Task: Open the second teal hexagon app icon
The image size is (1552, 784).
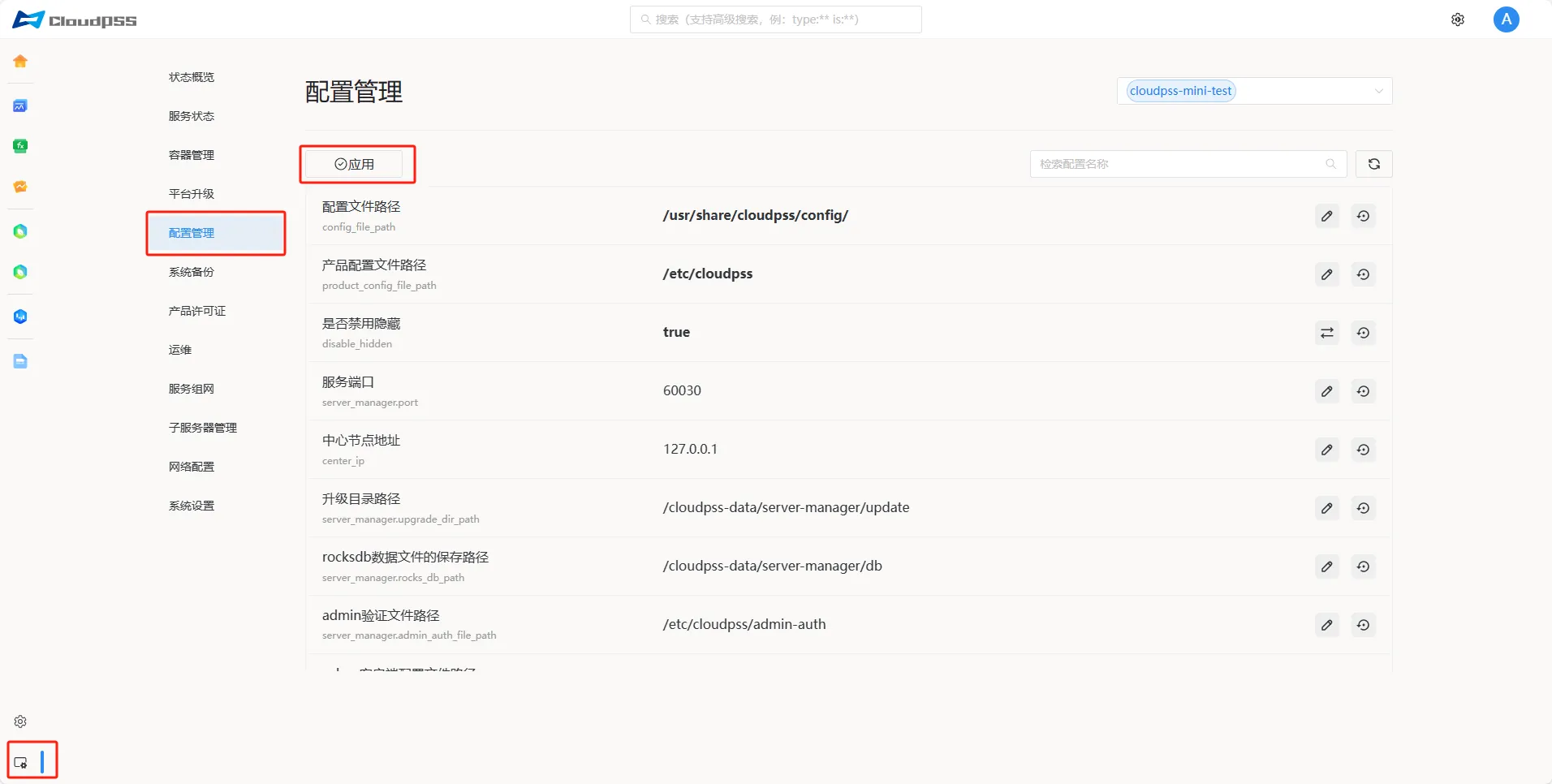Action: pyautogui.click(x=20, y=272)
